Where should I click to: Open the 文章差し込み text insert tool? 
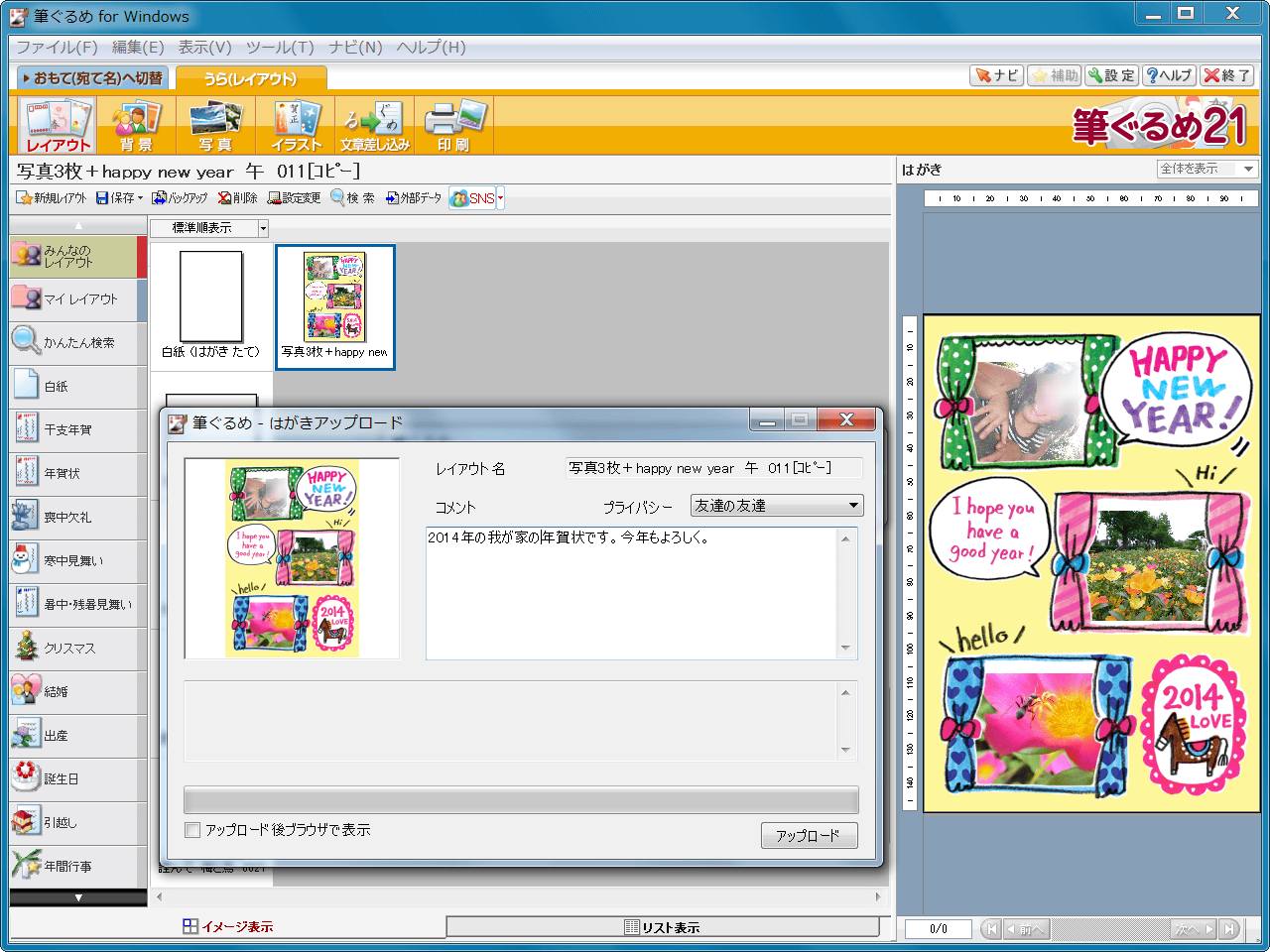click(374, 125)
